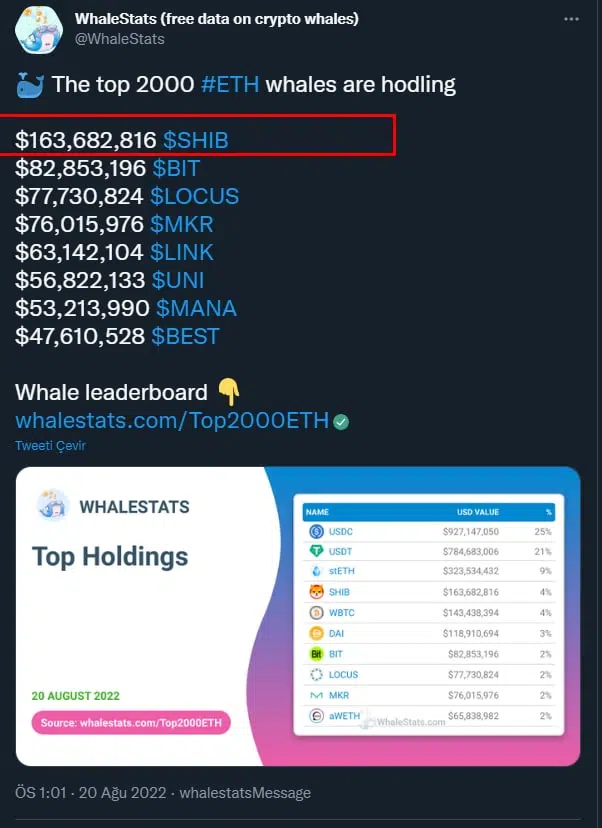
Task: Click the whalestatsMessage source label
Action: click(245, 793)
